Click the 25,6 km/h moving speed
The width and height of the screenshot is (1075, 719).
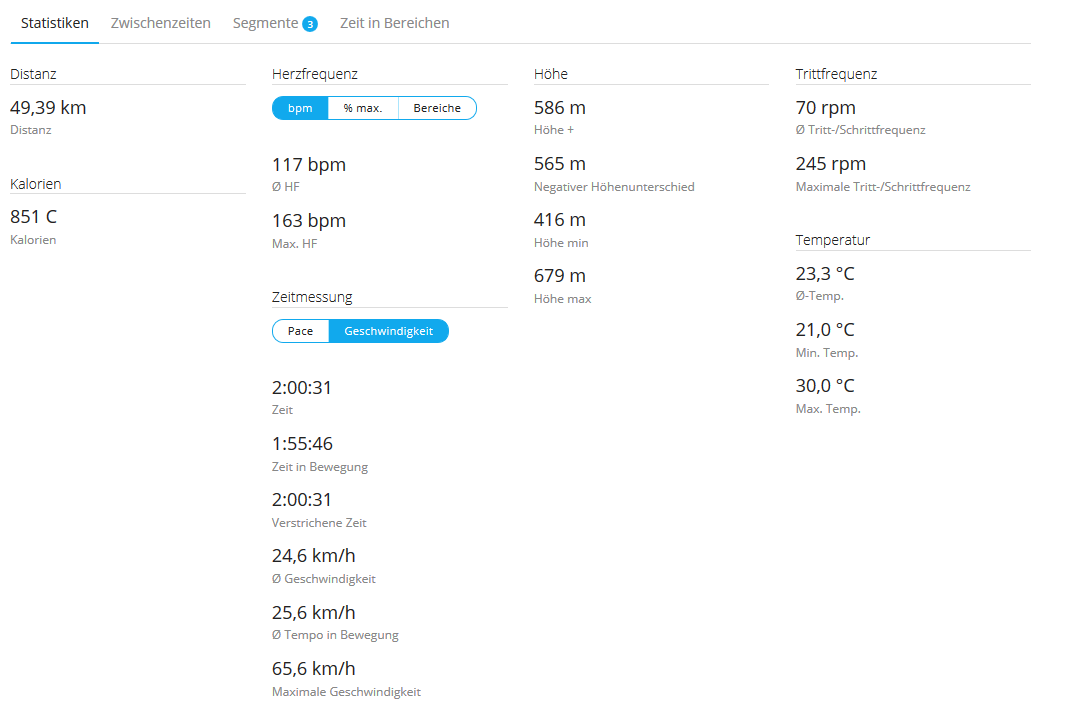[313, 612]
